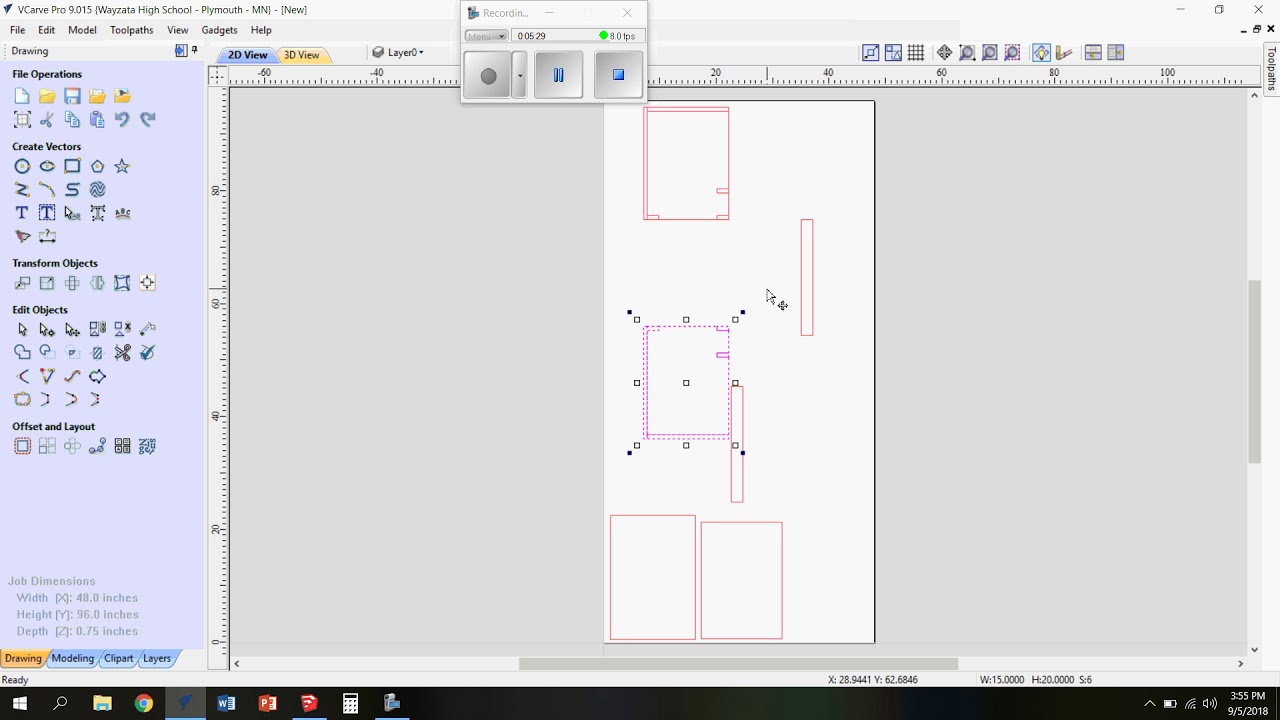Switch to the Modeling tab
1280x720 pixels.
(72, 658)
